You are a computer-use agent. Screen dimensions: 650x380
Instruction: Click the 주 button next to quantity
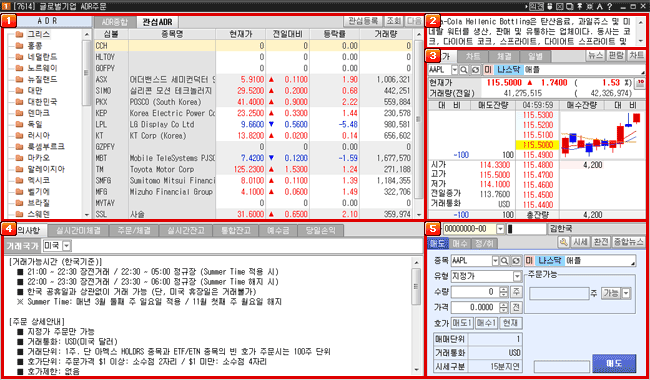516,292
